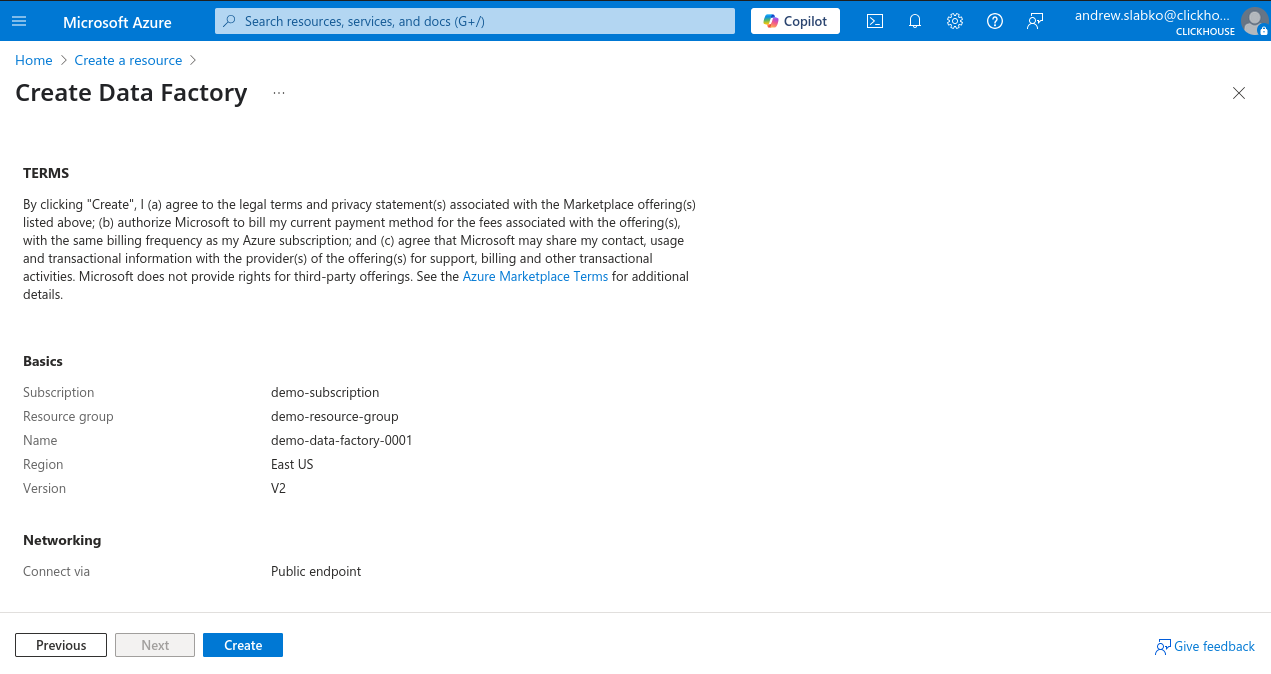Click the Give feedback link
This screenshot has width=1271, height=674.
(1204, 646)
